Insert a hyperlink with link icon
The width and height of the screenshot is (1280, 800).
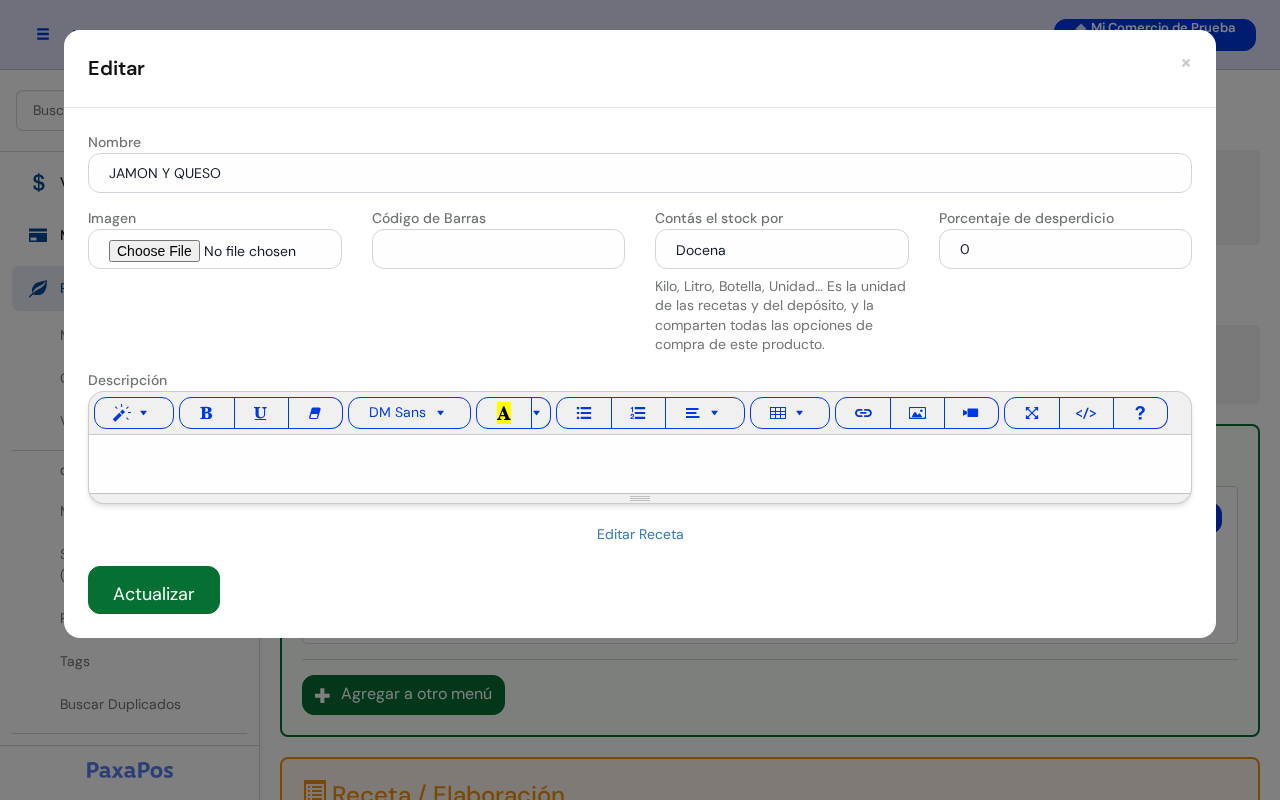coord(863,413)
